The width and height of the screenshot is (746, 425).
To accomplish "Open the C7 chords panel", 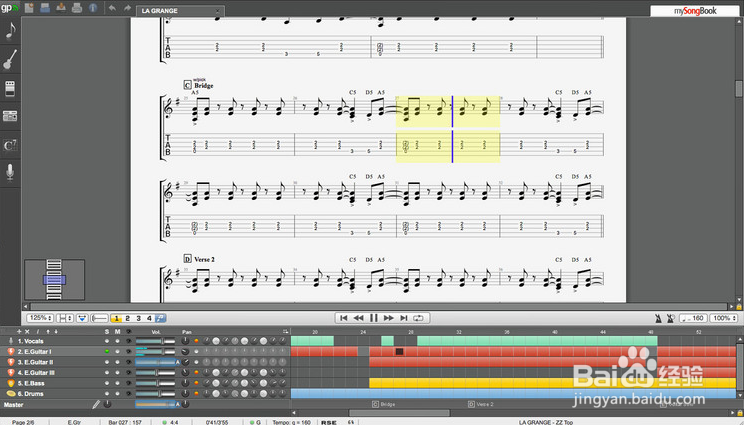I will click(10, 145).
